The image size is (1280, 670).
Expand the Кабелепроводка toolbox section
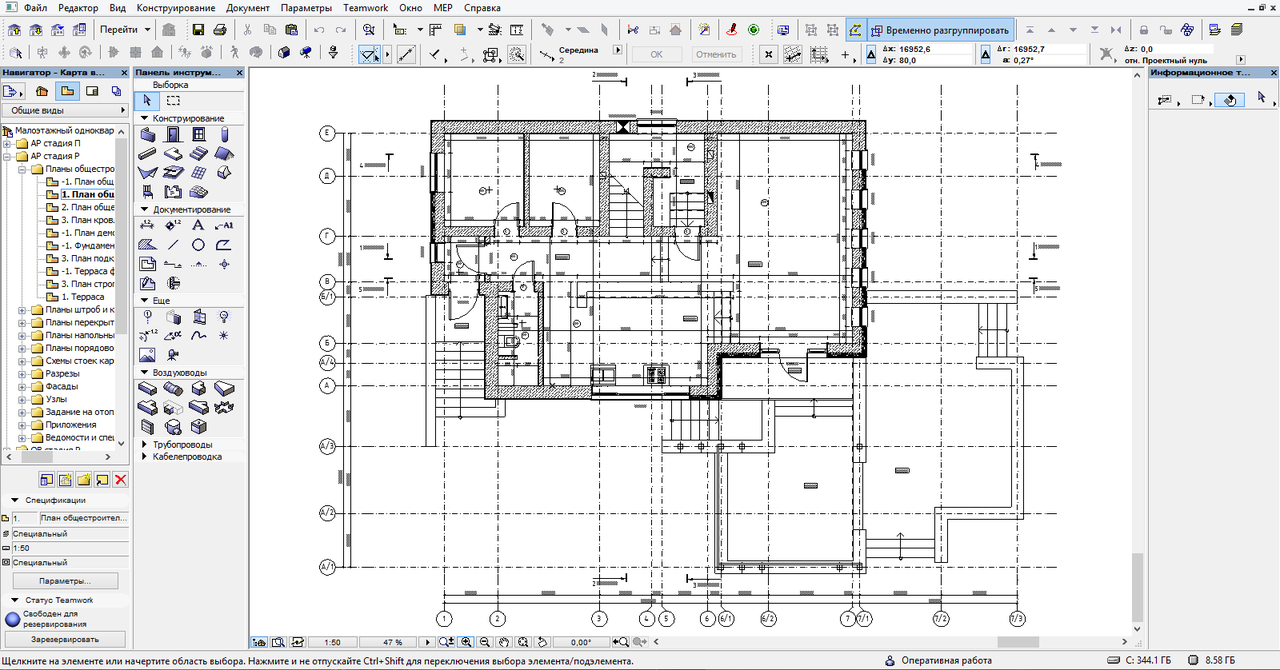(x=145, y=457)
